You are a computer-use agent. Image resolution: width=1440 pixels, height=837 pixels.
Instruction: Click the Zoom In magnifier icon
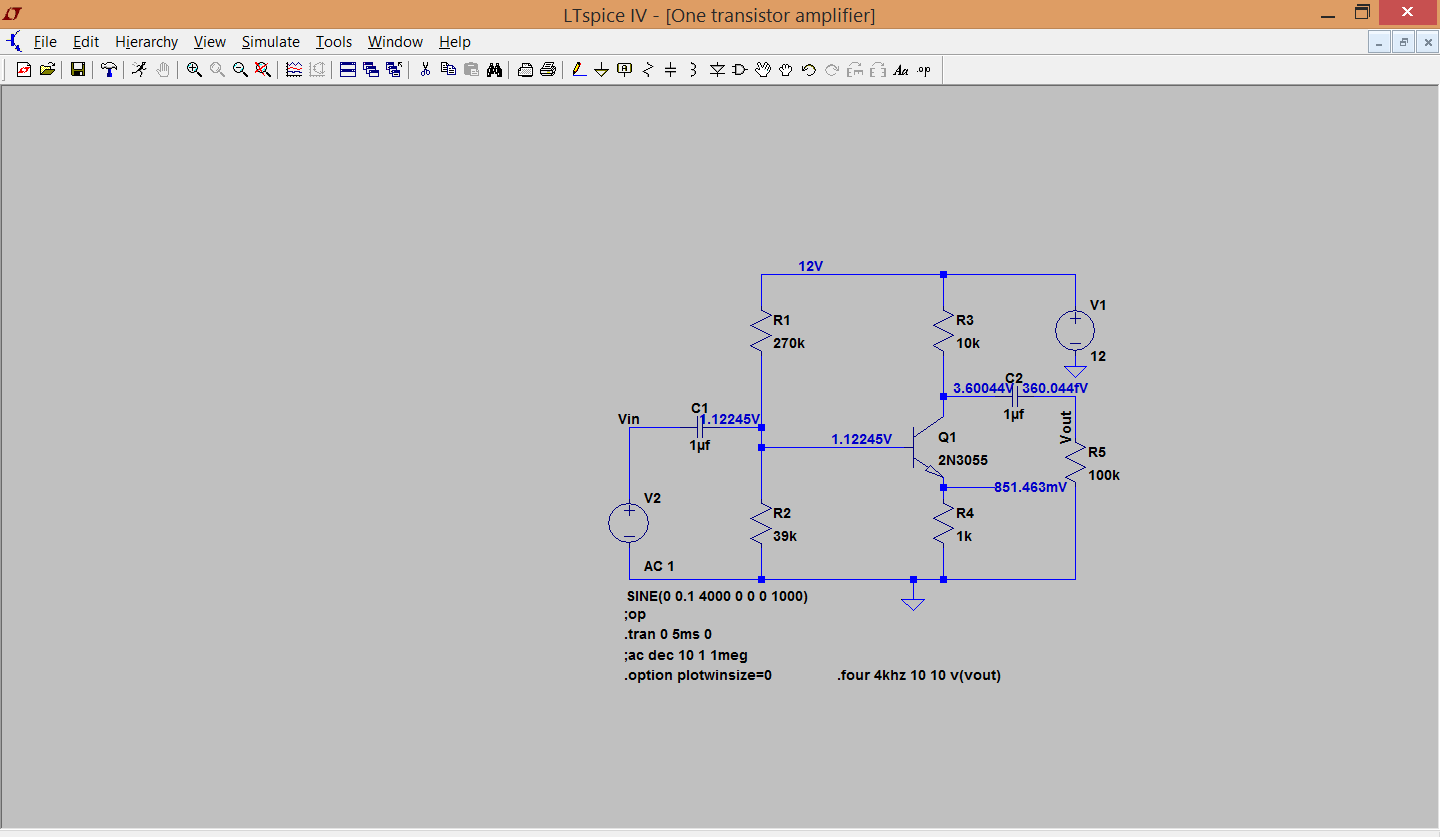tap(194, 69)
